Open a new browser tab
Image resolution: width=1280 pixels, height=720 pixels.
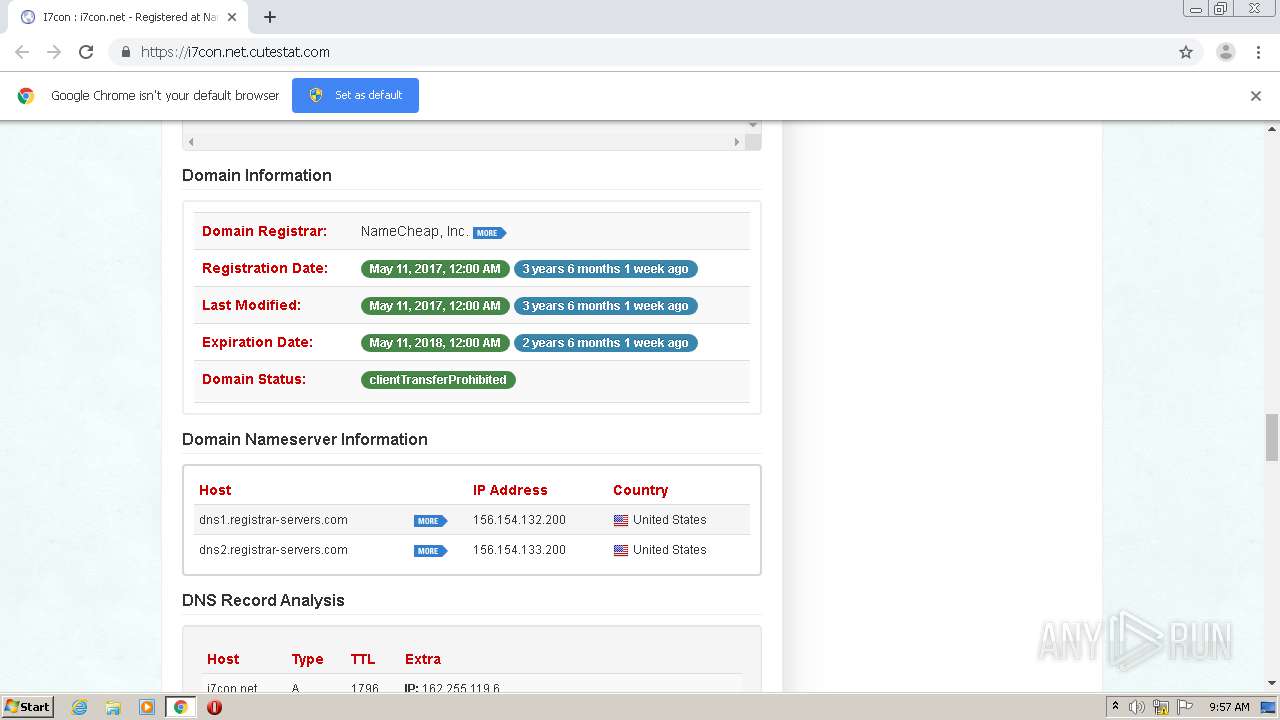[x=270, y=17]
